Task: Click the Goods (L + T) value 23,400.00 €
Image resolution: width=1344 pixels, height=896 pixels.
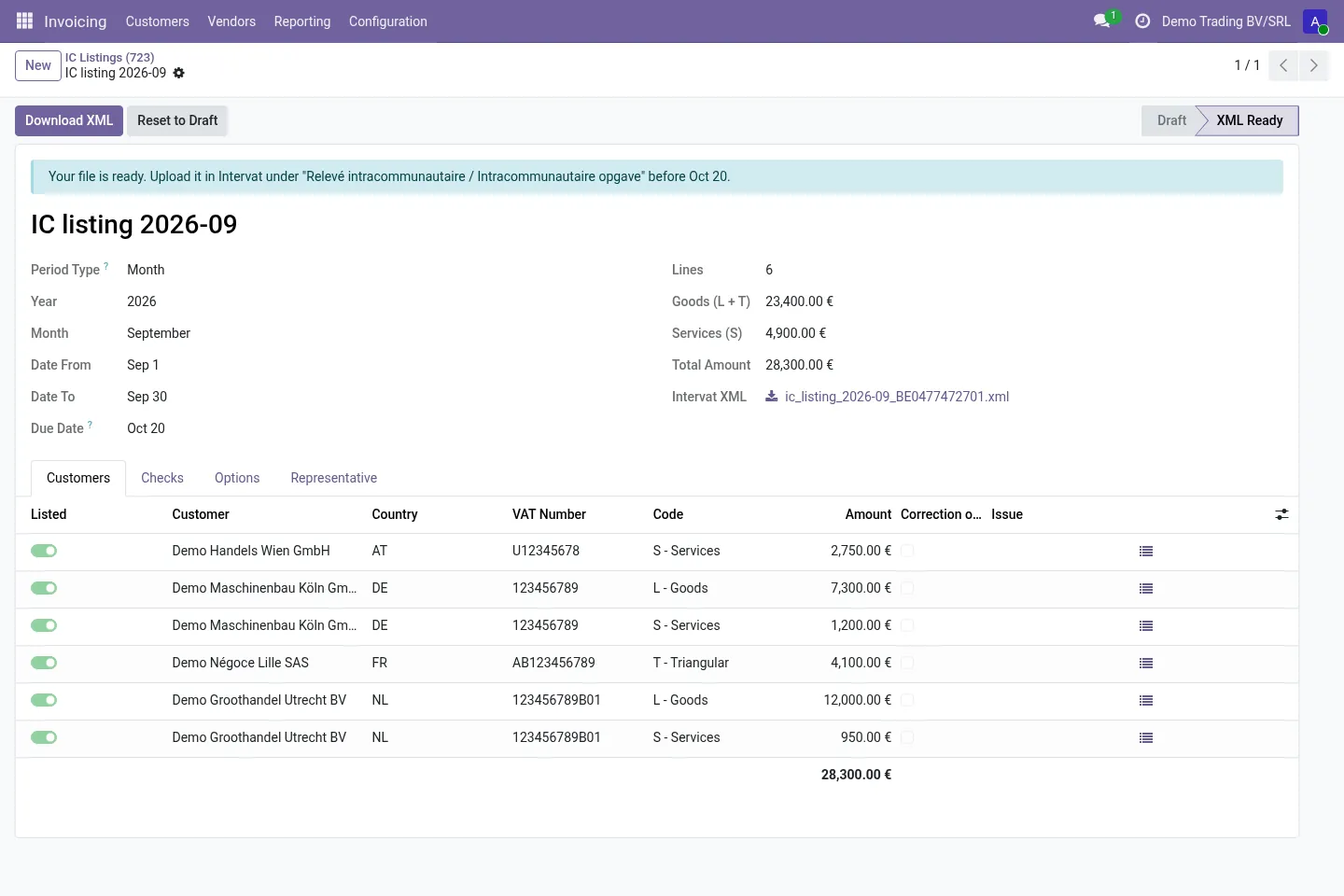Action: [799, 301]
